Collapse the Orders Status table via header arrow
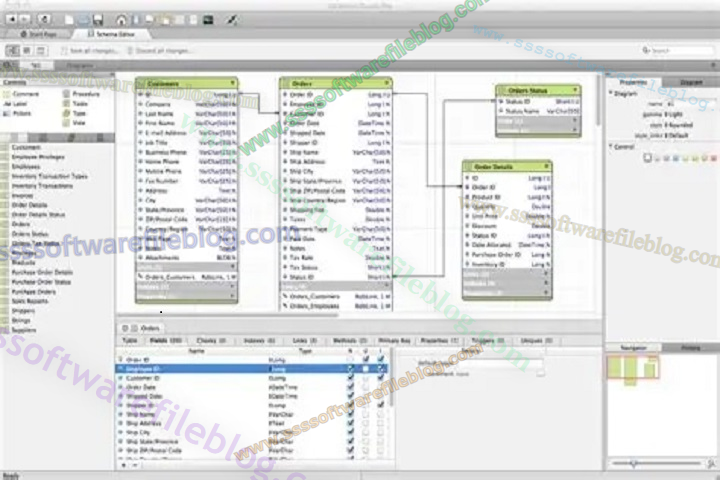The width and height of the screenshot is (720, 480). 575,90
